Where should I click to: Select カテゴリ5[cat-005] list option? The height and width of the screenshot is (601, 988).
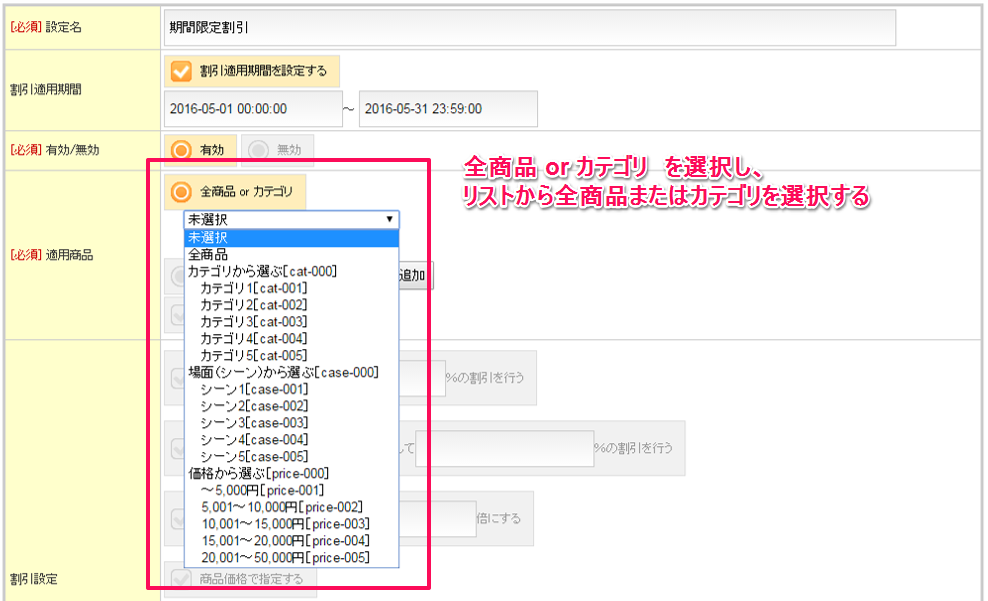tap(253, 355)
